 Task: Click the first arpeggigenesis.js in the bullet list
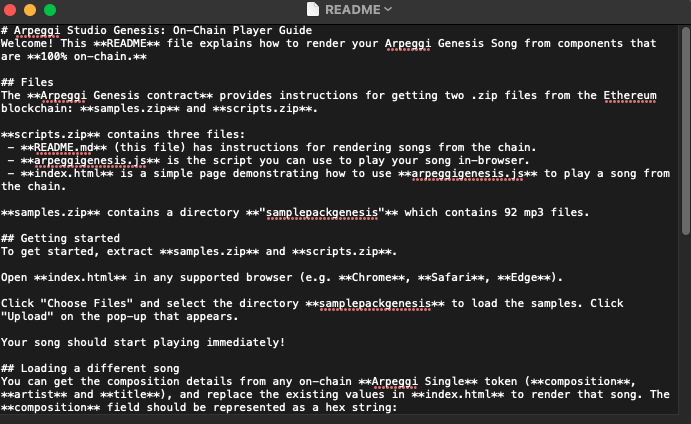(x=90, y=160)
